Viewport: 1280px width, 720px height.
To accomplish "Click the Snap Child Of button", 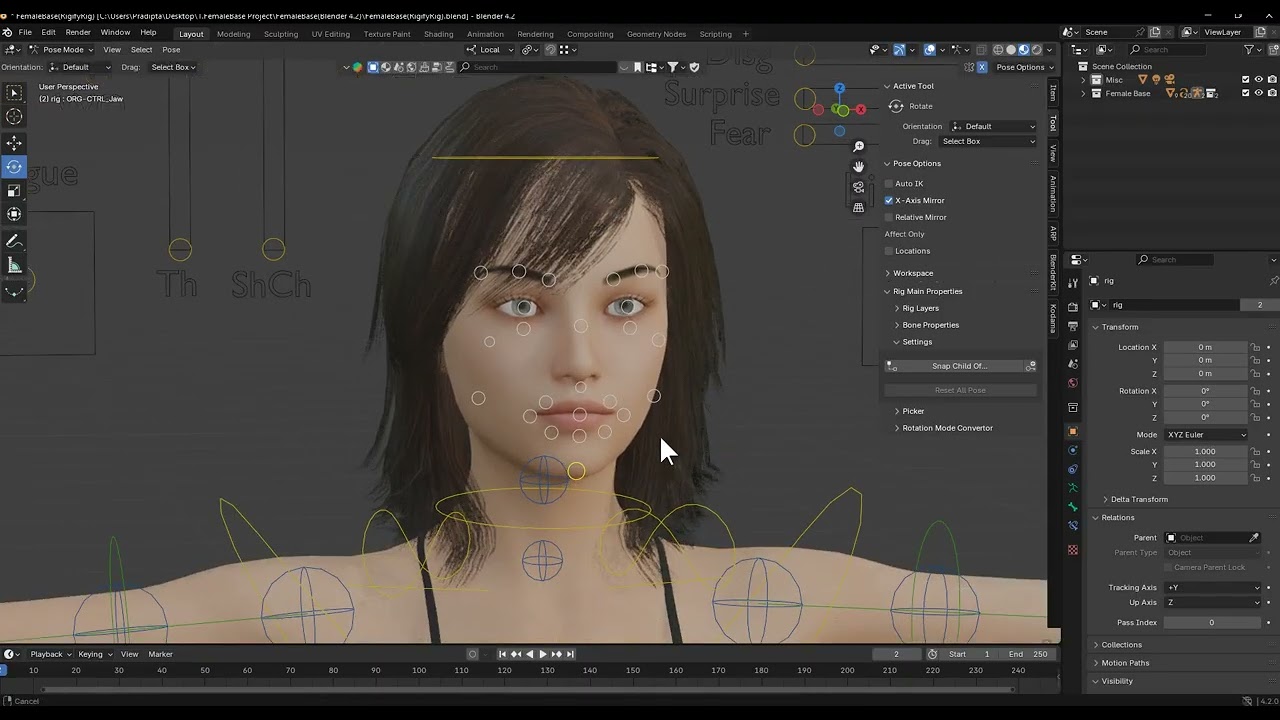I will pyautogui.click(x=960, y=366).
